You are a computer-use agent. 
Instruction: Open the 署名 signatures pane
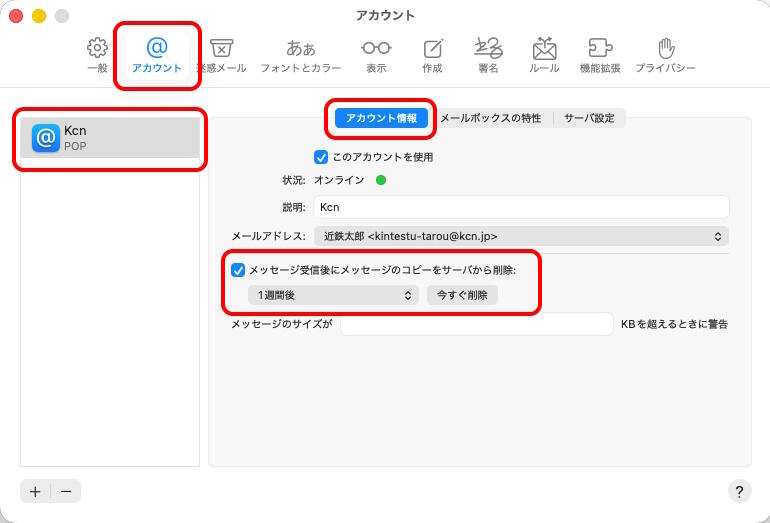488,55
